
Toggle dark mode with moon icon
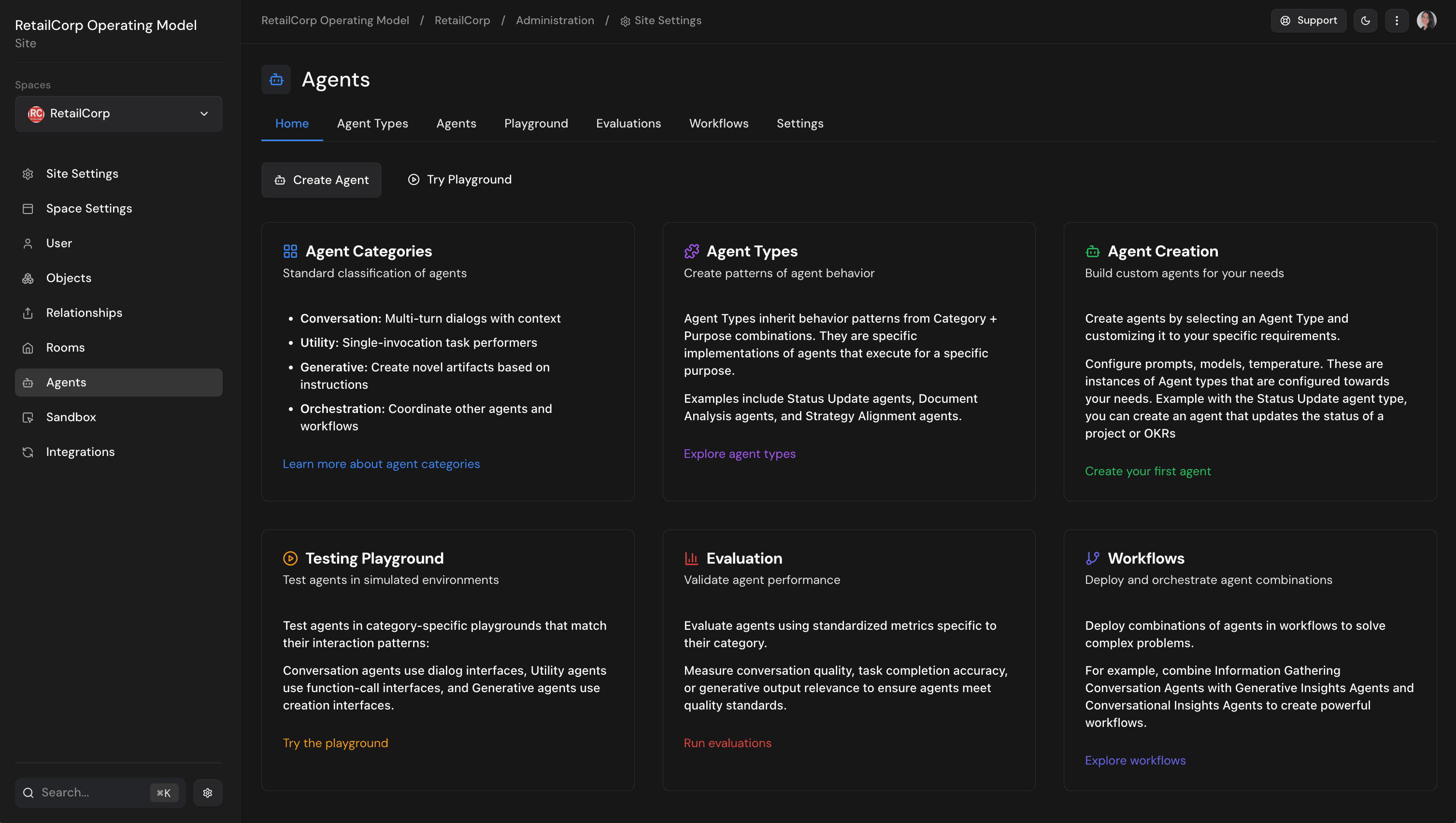pos(1365,21)
